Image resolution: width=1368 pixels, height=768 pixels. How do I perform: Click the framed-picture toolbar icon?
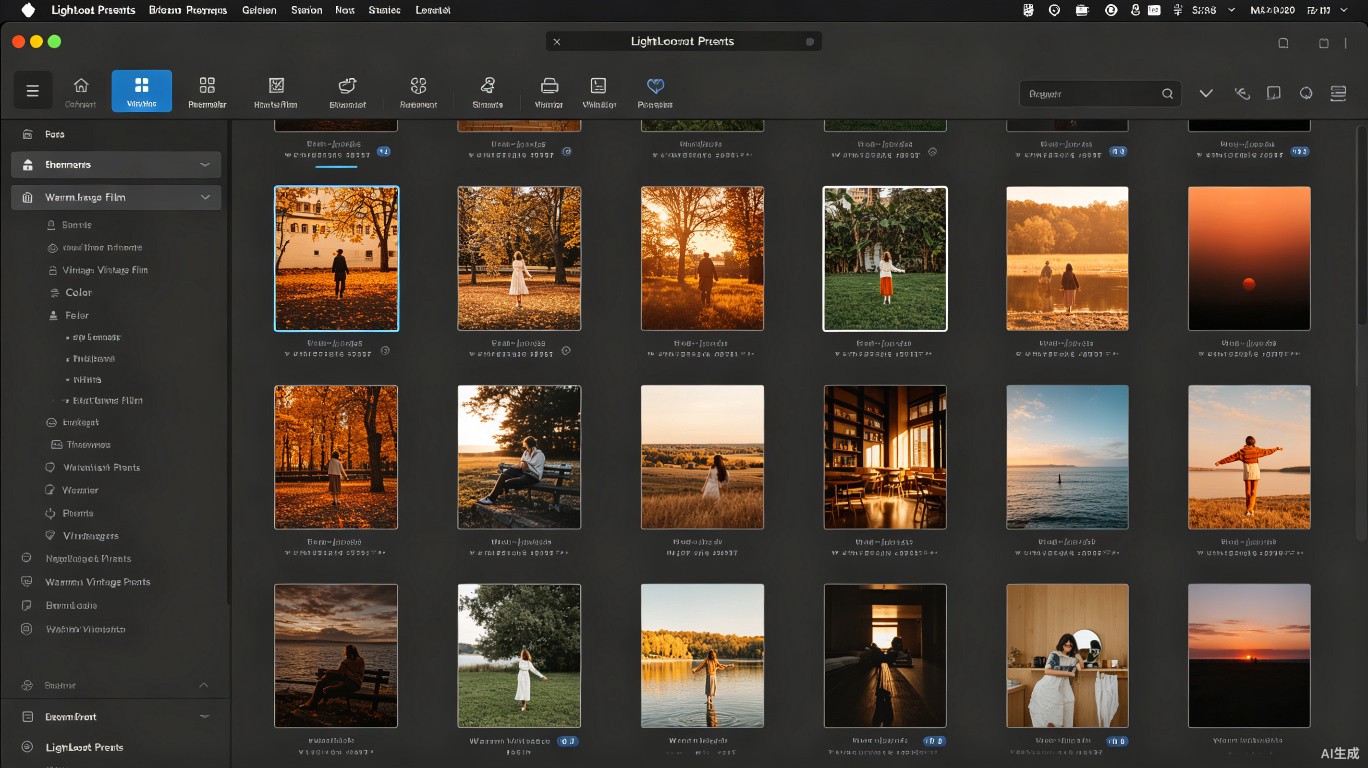(598, 86)
